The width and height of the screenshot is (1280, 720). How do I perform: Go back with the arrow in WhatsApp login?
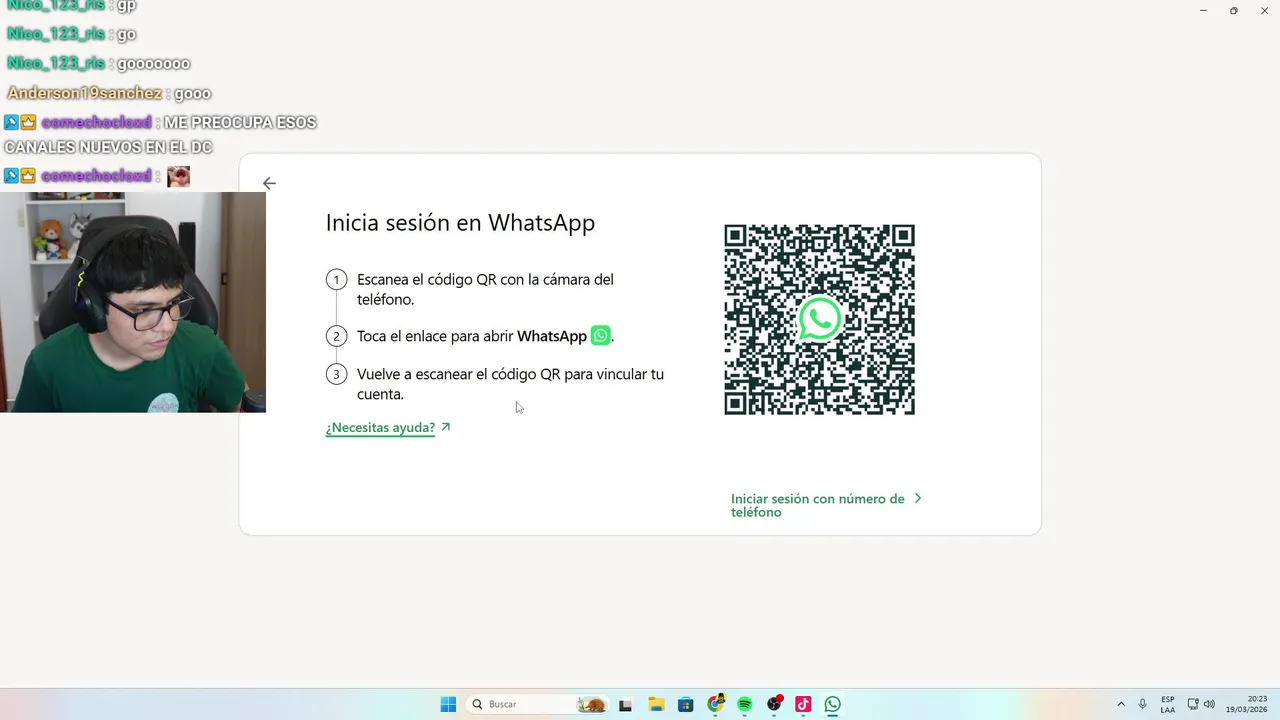tap(269, 183)
